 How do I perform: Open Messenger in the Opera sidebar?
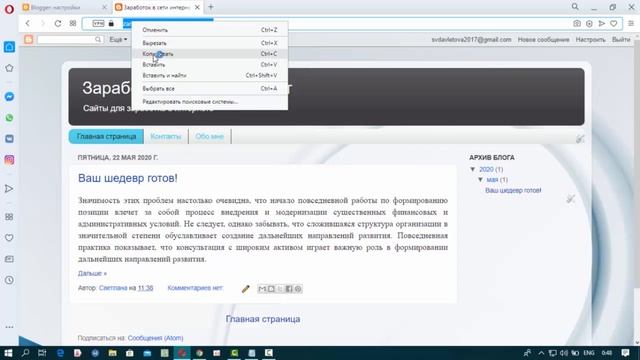[x=9, y=97]
